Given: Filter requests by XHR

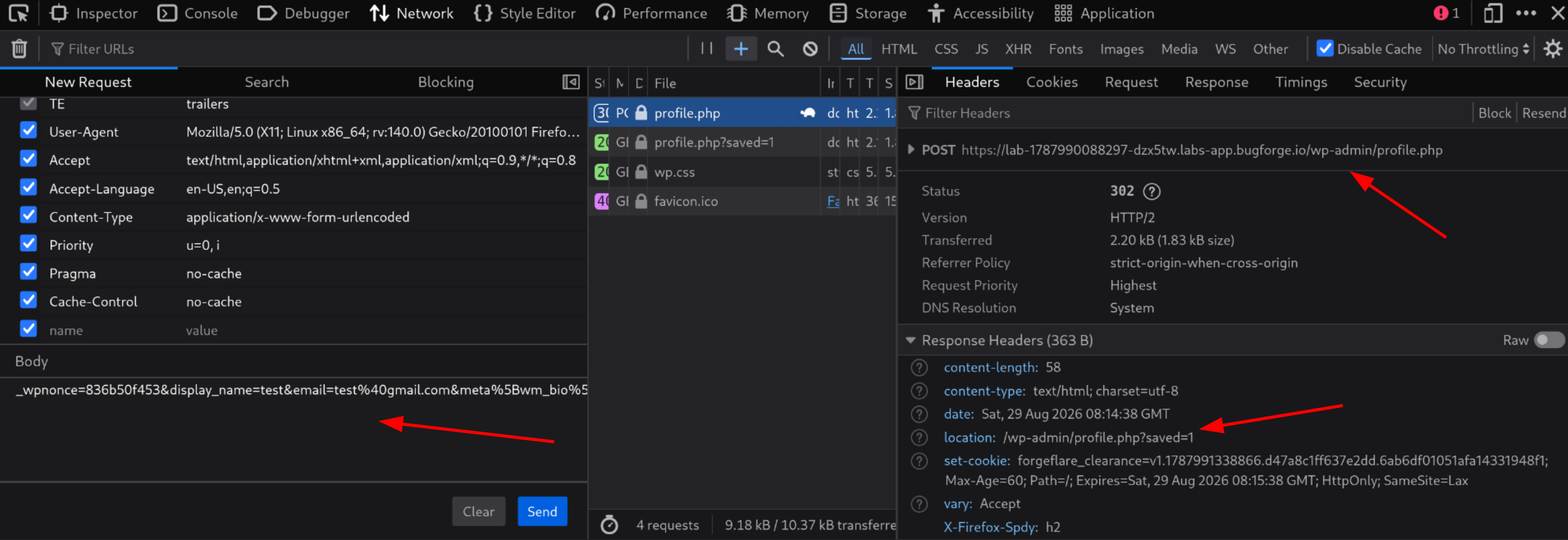Looking at the screenshot, I should [1018, 49].
